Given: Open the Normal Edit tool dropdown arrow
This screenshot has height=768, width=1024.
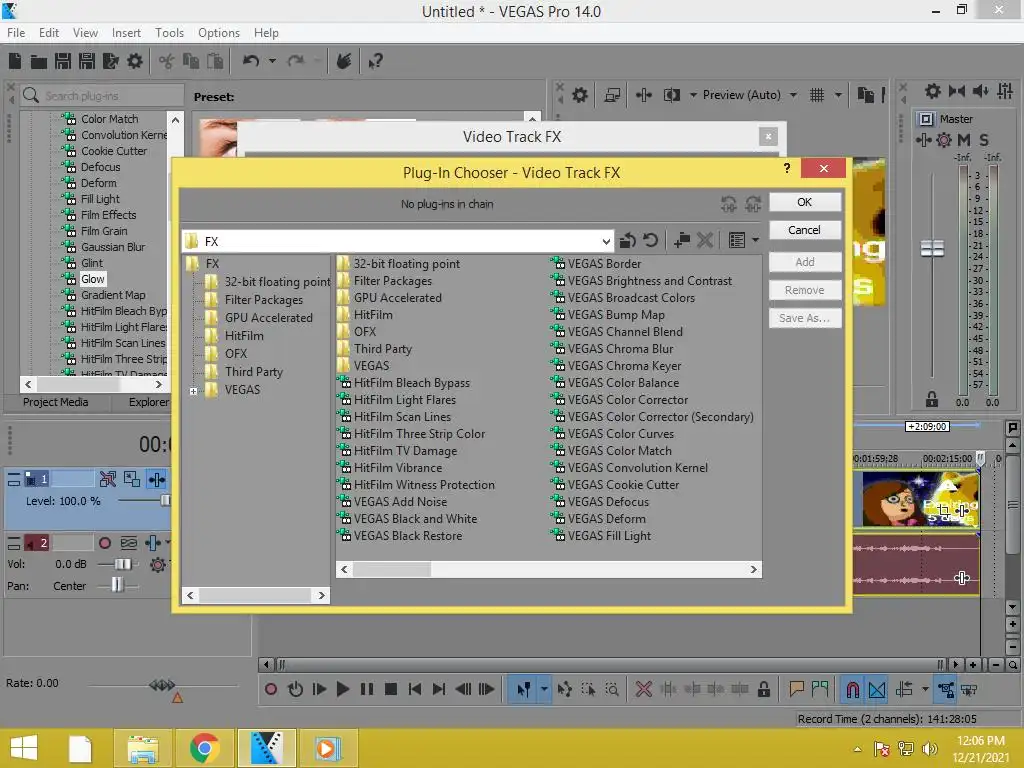Looking at the screenshot, I should click(x=543, y=689).
